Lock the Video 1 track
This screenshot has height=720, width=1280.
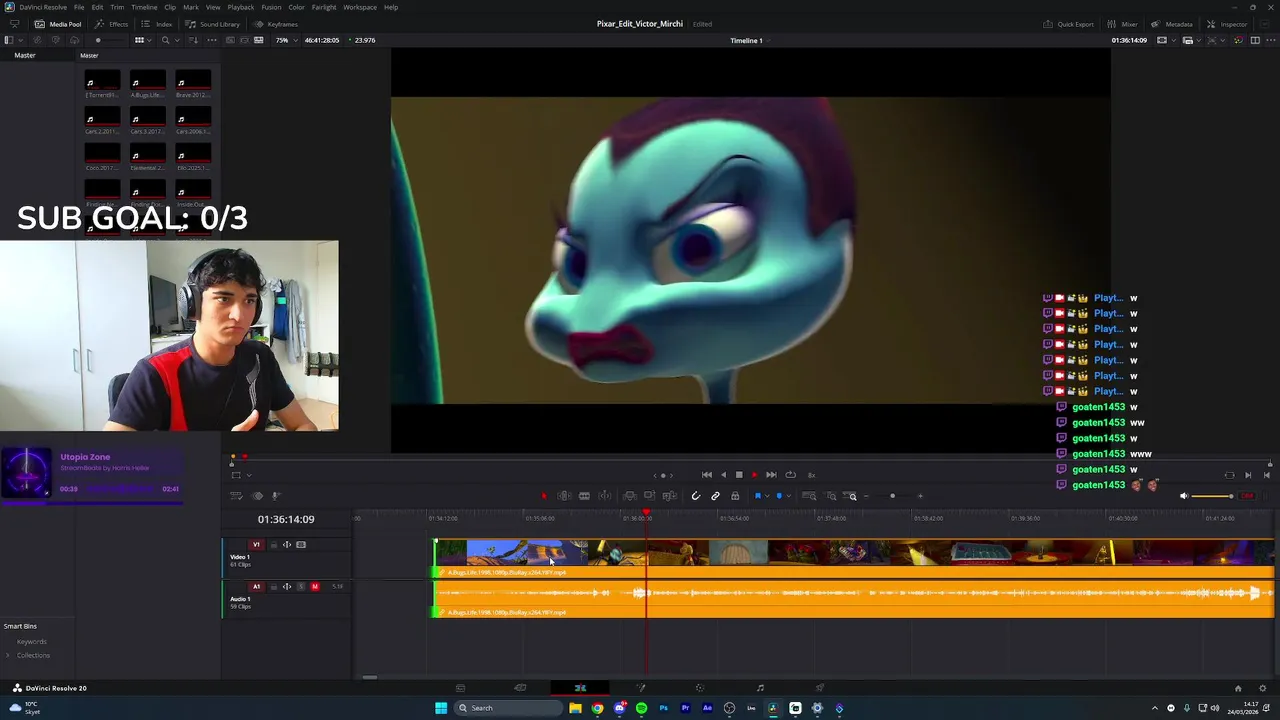point(273,545)
